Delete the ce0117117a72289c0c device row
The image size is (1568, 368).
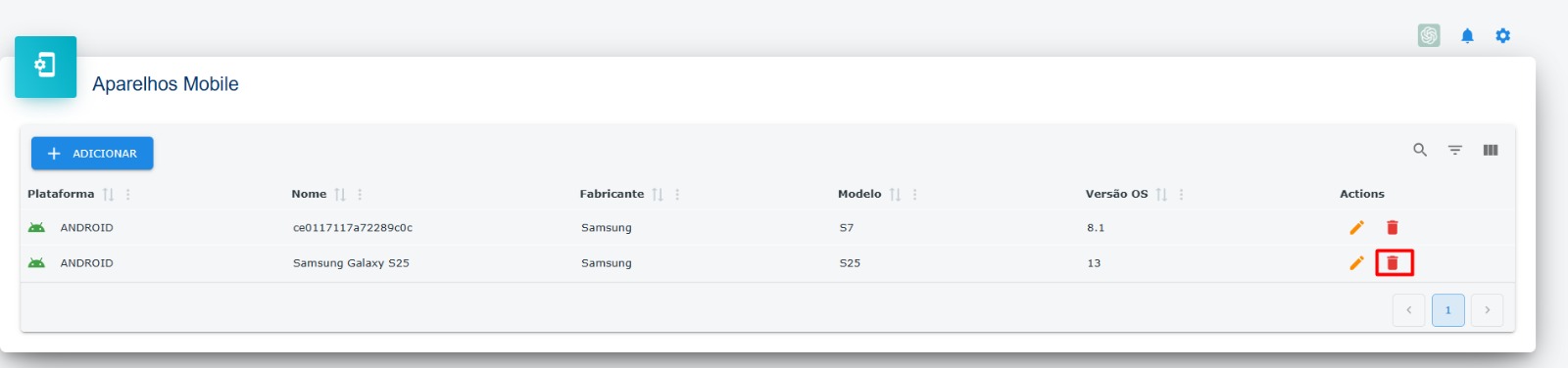point(1393,228)
